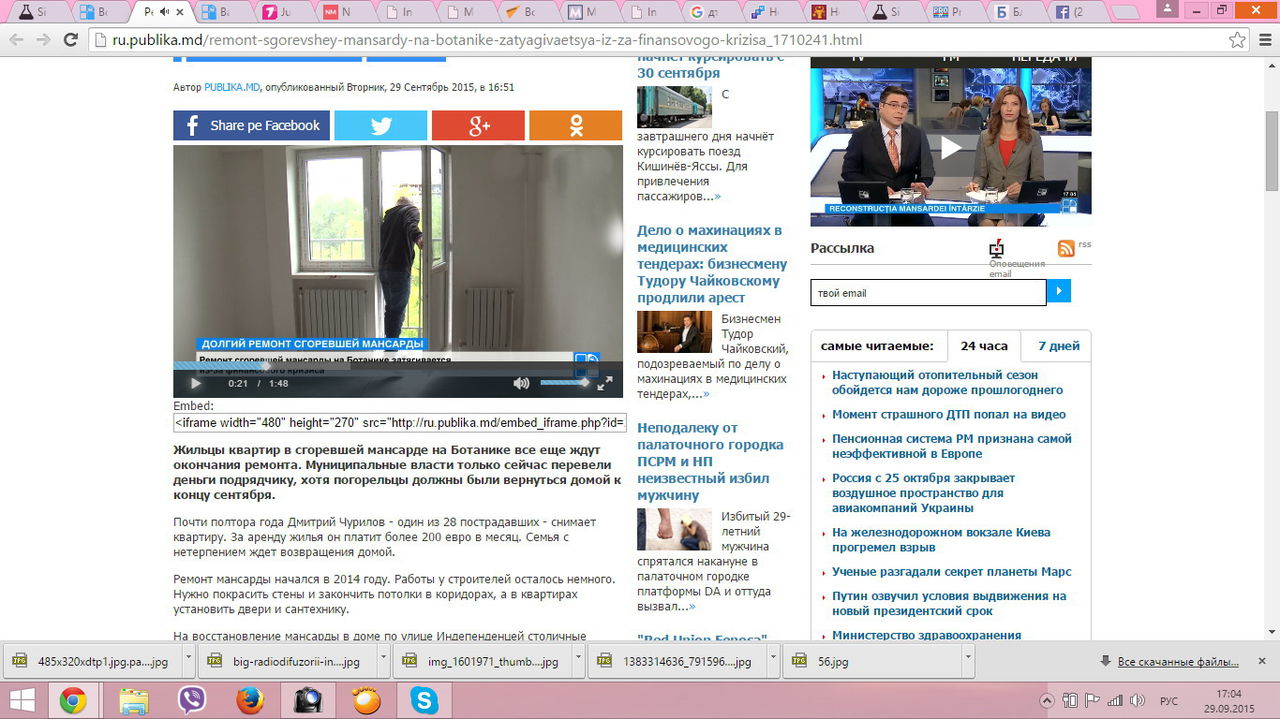Play the article video

[x=196, y=383]
